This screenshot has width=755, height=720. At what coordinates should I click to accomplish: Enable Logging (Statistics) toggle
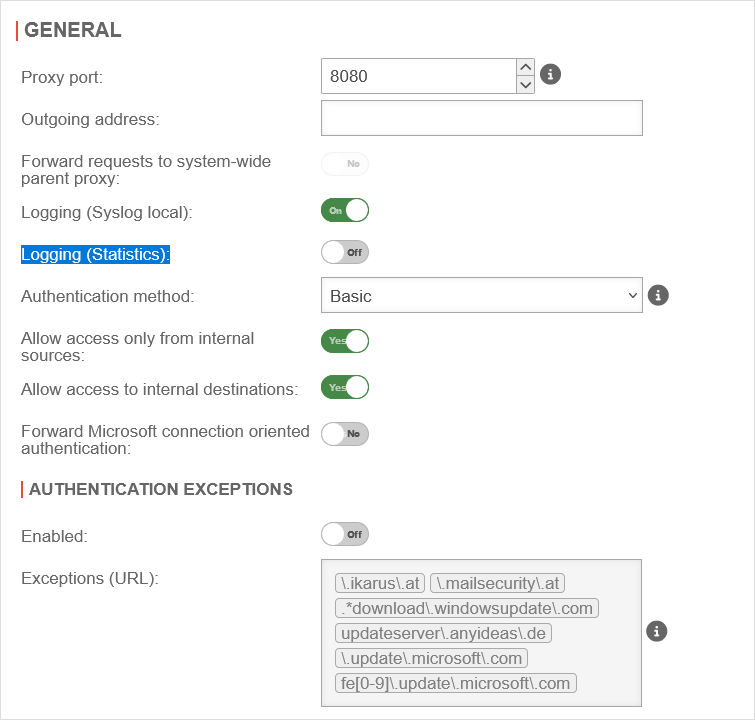(x=345, y=252)
